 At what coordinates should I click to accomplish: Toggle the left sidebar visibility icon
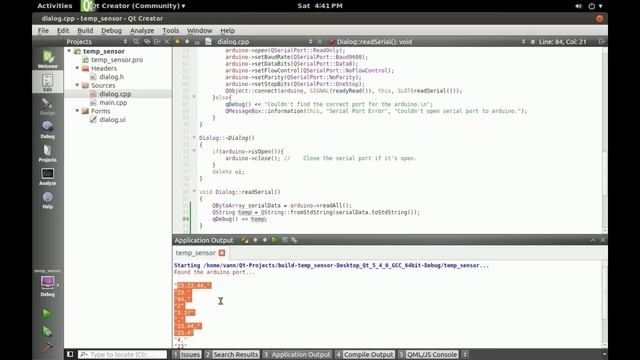[70, 354]
